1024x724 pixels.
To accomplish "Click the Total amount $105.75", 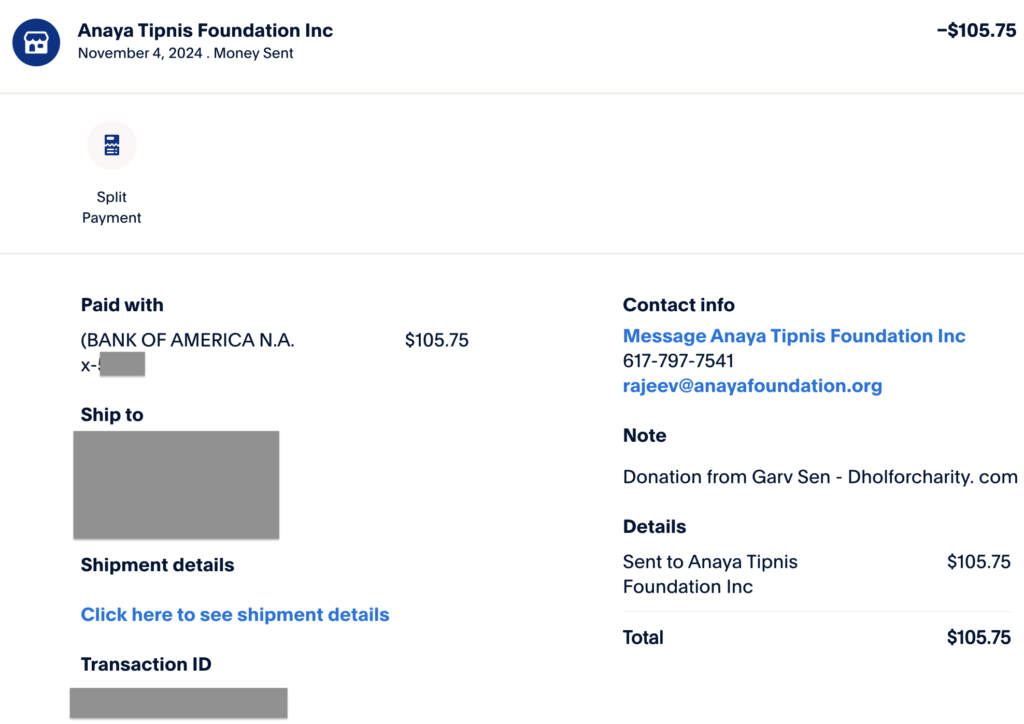I will (978, 638).
